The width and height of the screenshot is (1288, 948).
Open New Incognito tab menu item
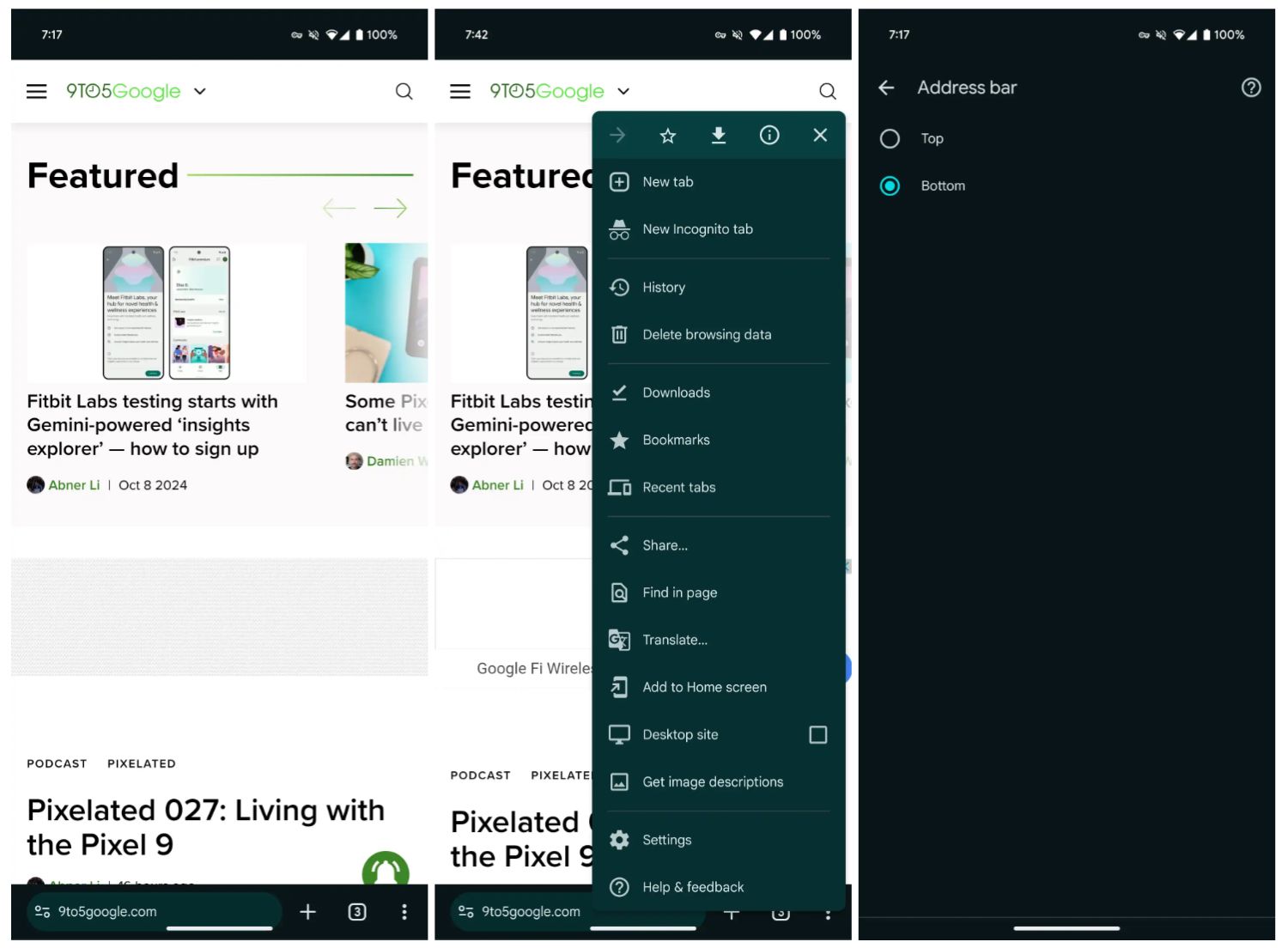click(697, 229)
